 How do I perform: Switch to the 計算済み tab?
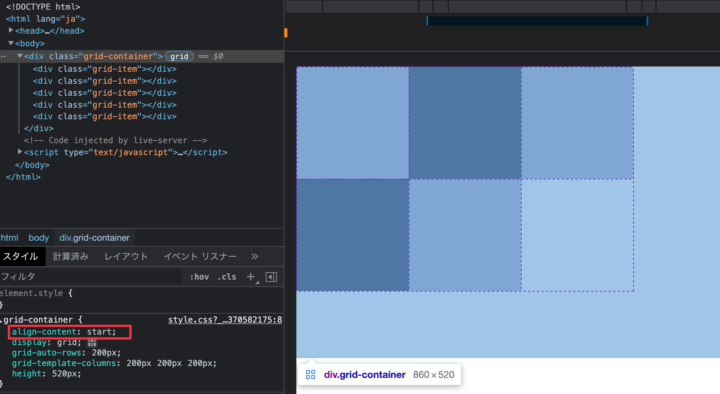71,256
